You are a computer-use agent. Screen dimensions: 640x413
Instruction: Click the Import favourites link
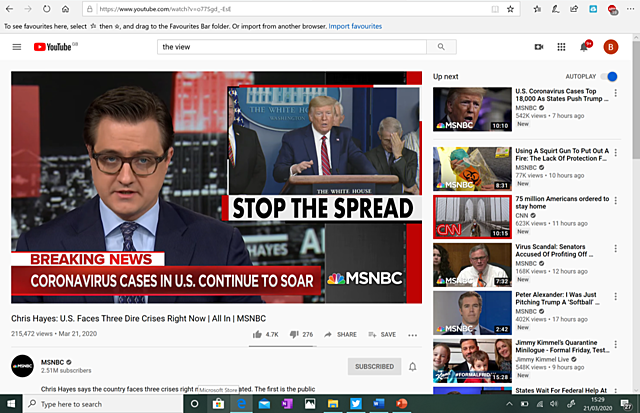point(355,26)
